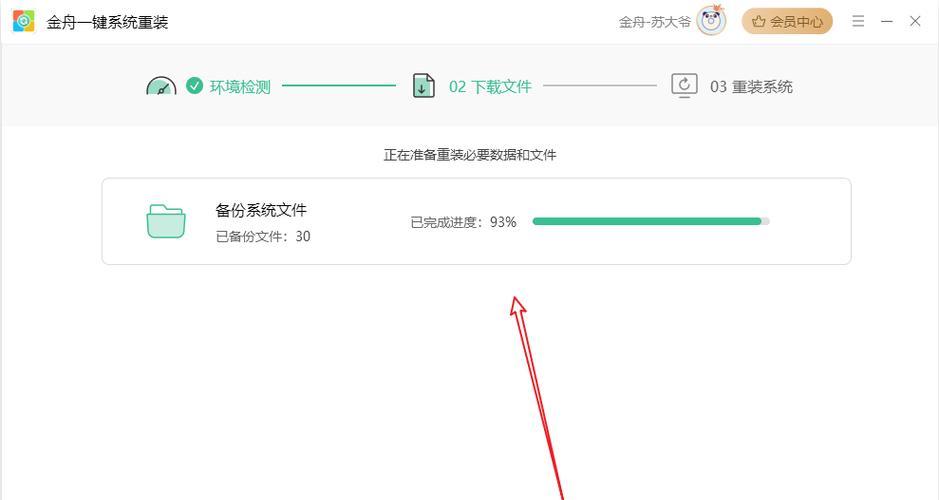Click the green checkmark beside 环境检测
939x500 pixels.
pos(194,86)
